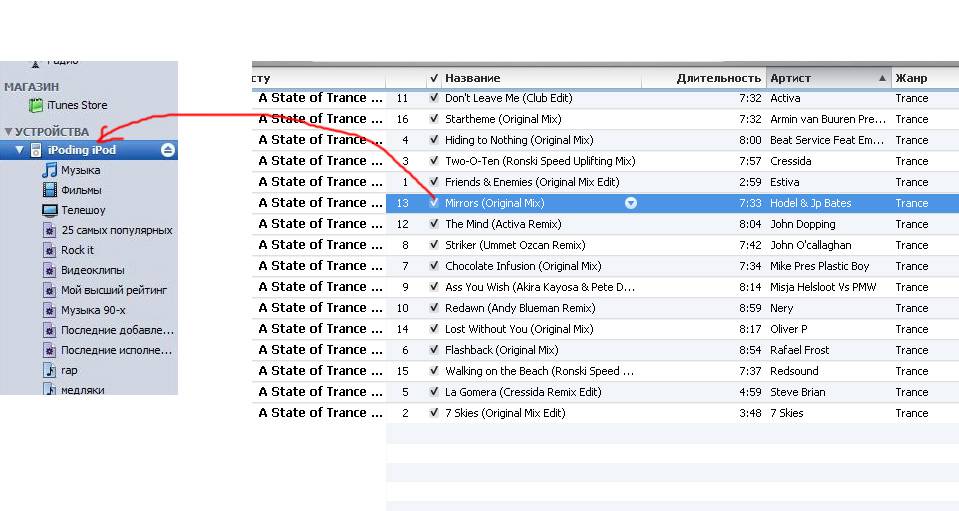
Task: Select the Музыка 90-х playlist
Action: point(93,311)
